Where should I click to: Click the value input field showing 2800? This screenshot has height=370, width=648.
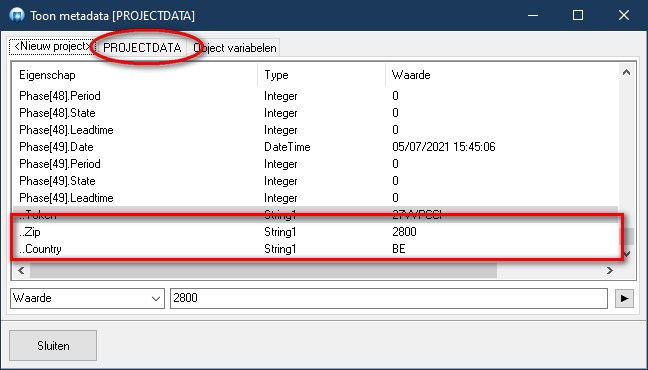[389, 298]
